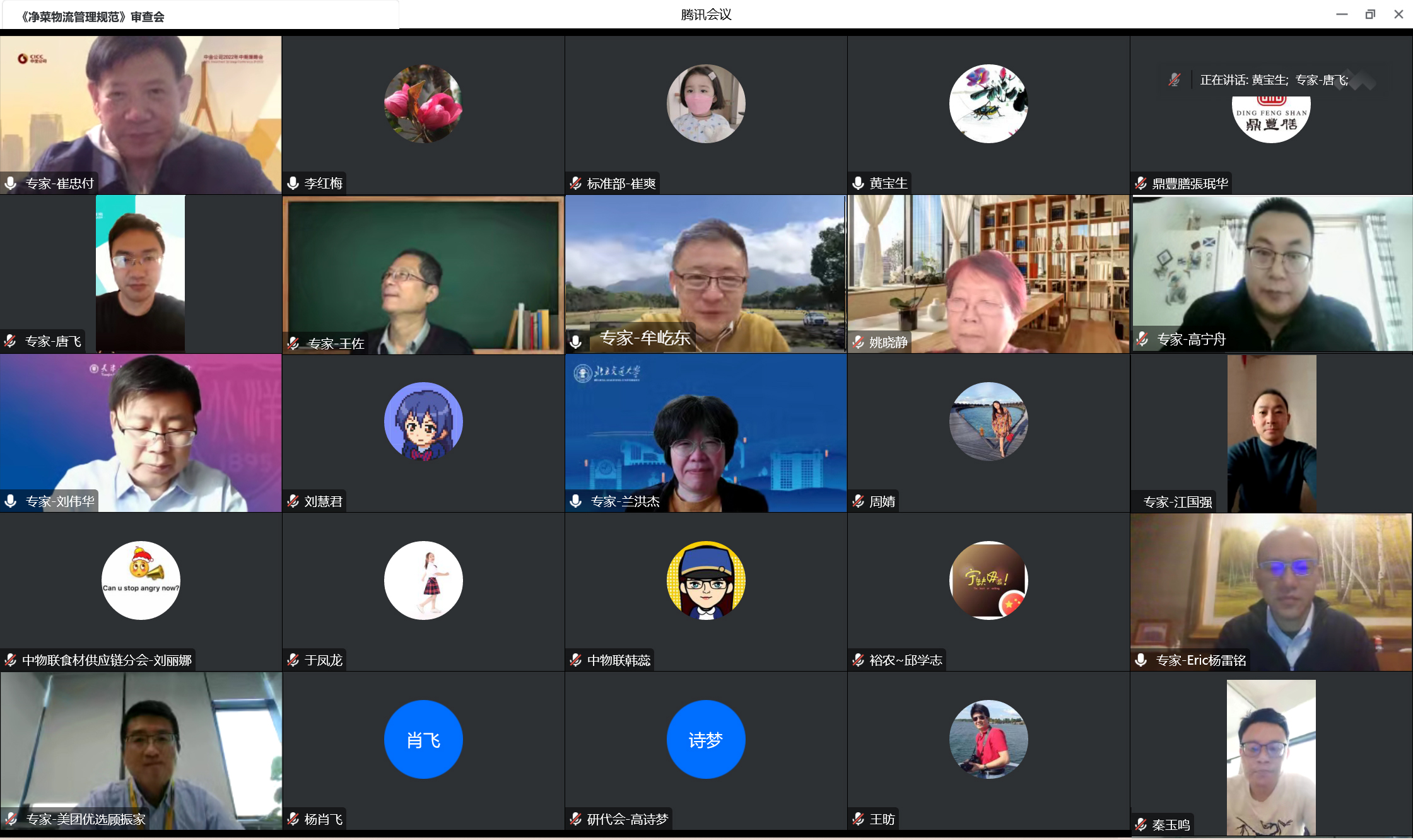The width and height of the screenshot is (1413, 840).
Task: Click the 《净菜物流管理规范》审查会 meeting title
Action: [x=93, y=17]
